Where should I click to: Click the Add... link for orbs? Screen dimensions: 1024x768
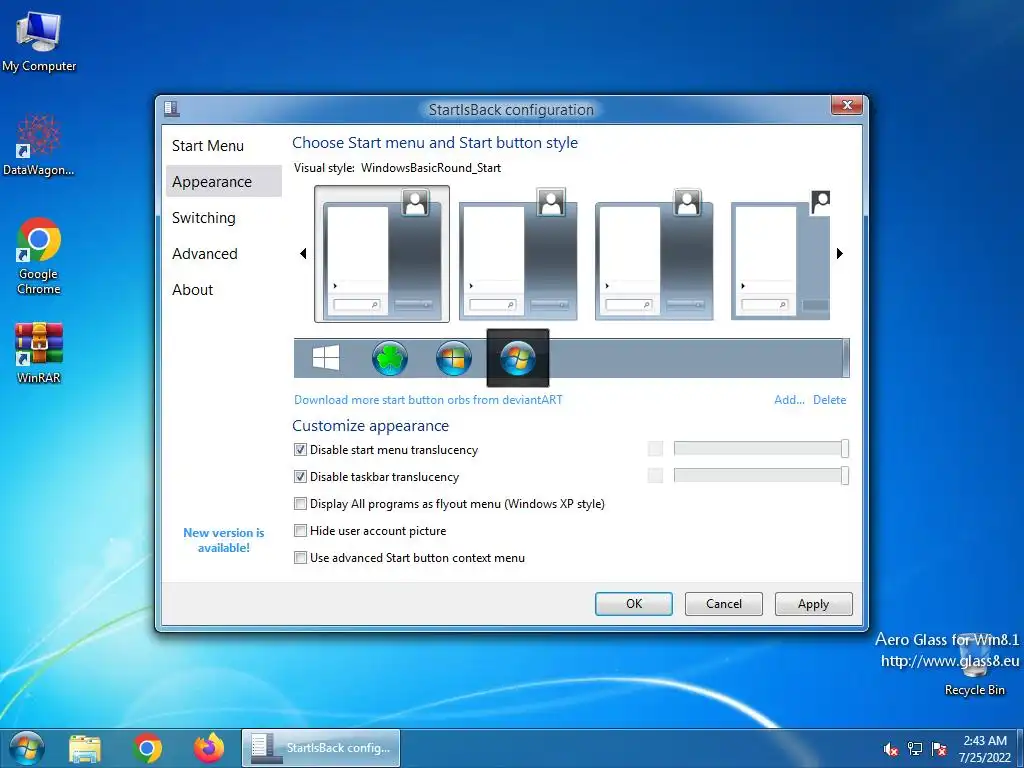[789, 400]
